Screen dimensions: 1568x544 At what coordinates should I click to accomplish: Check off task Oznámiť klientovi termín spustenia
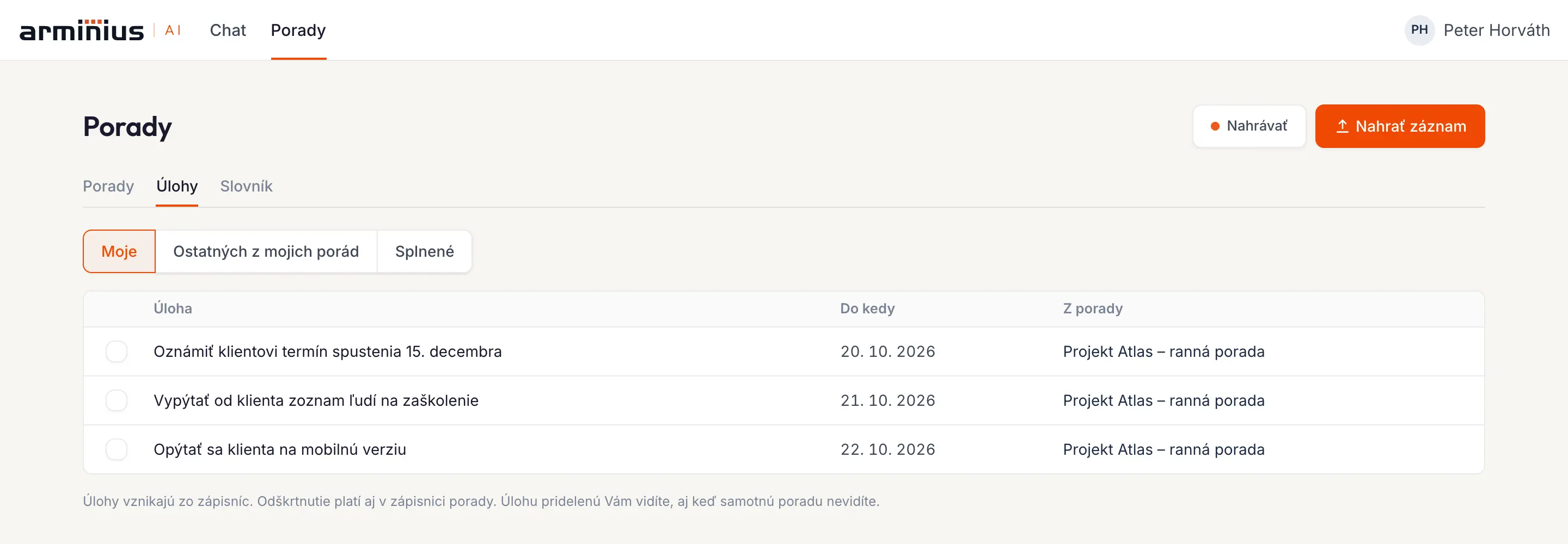117,351
